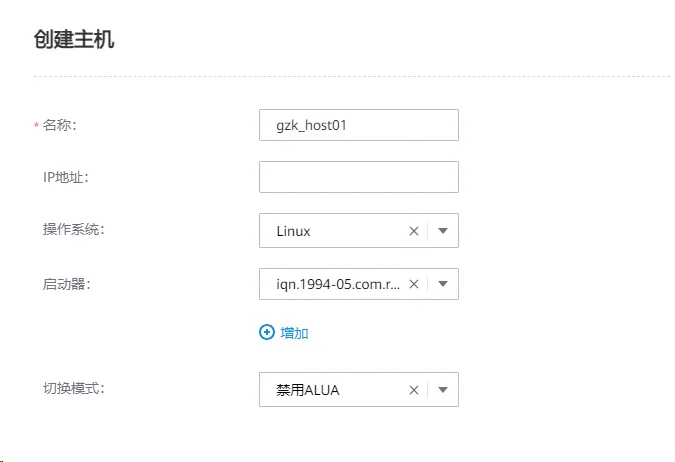Click the 增加 link text
675x462 pixels.
coord(294,333)
